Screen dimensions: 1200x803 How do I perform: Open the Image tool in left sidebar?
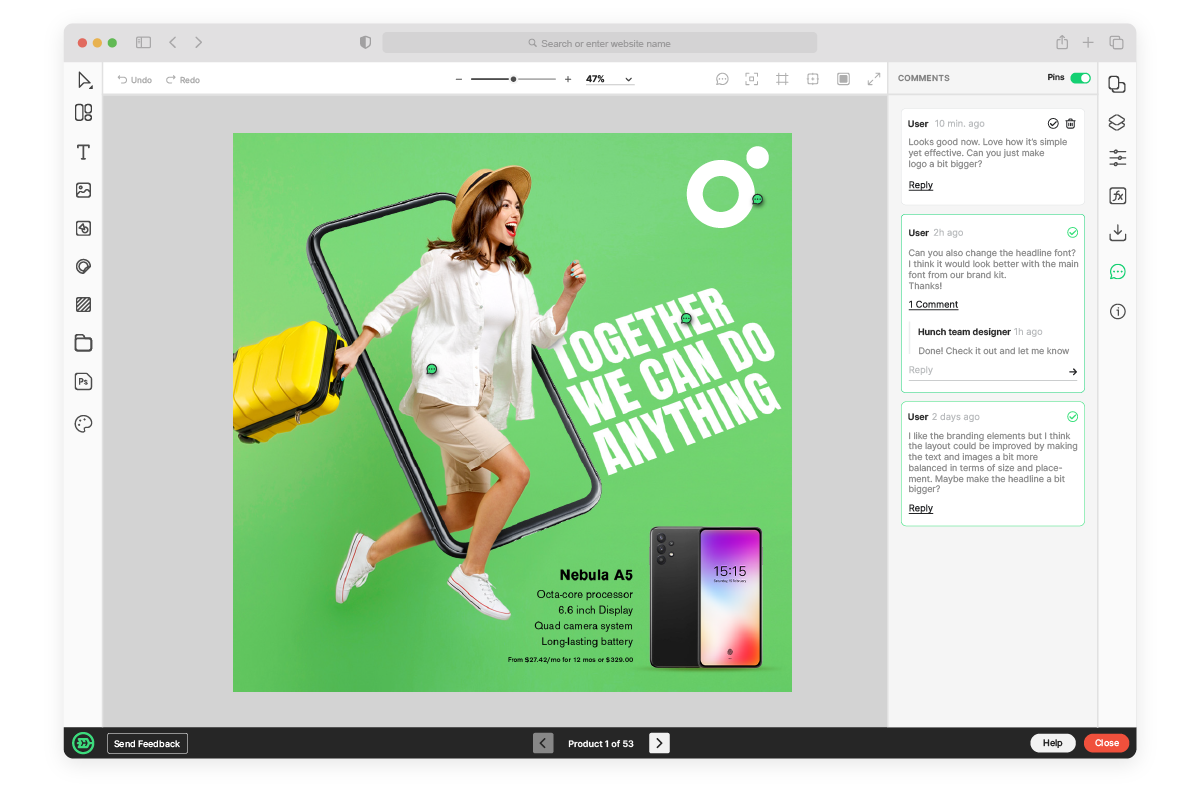tap(83, 190)
